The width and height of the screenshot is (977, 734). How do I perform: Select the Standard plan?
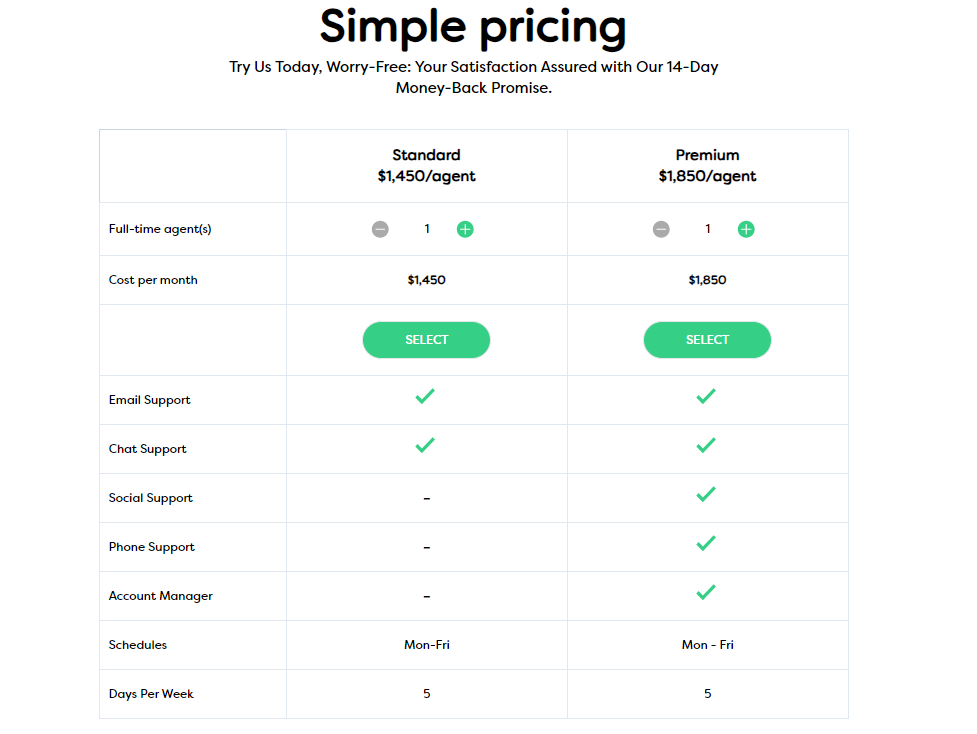426,340
